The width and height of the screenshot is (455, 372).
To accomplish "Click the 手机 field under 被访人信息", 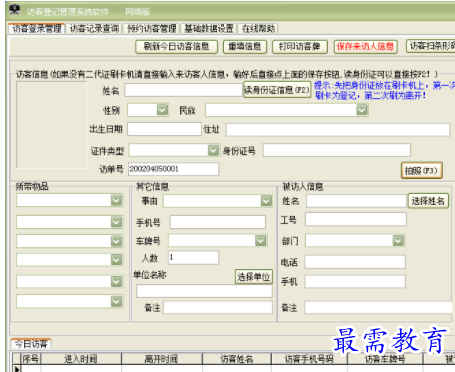I will tap(355, 282).
